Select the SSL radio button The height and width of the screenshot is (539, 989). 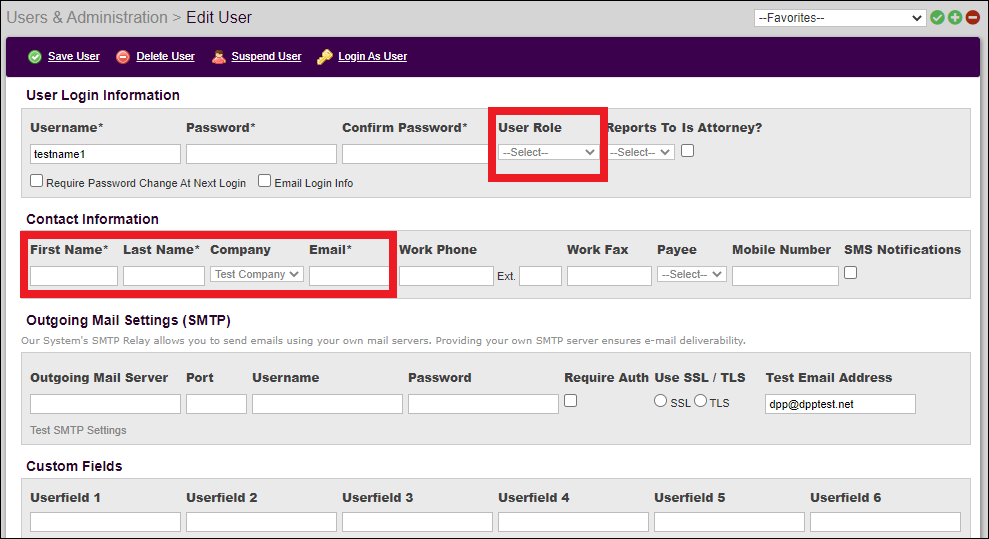660,401
